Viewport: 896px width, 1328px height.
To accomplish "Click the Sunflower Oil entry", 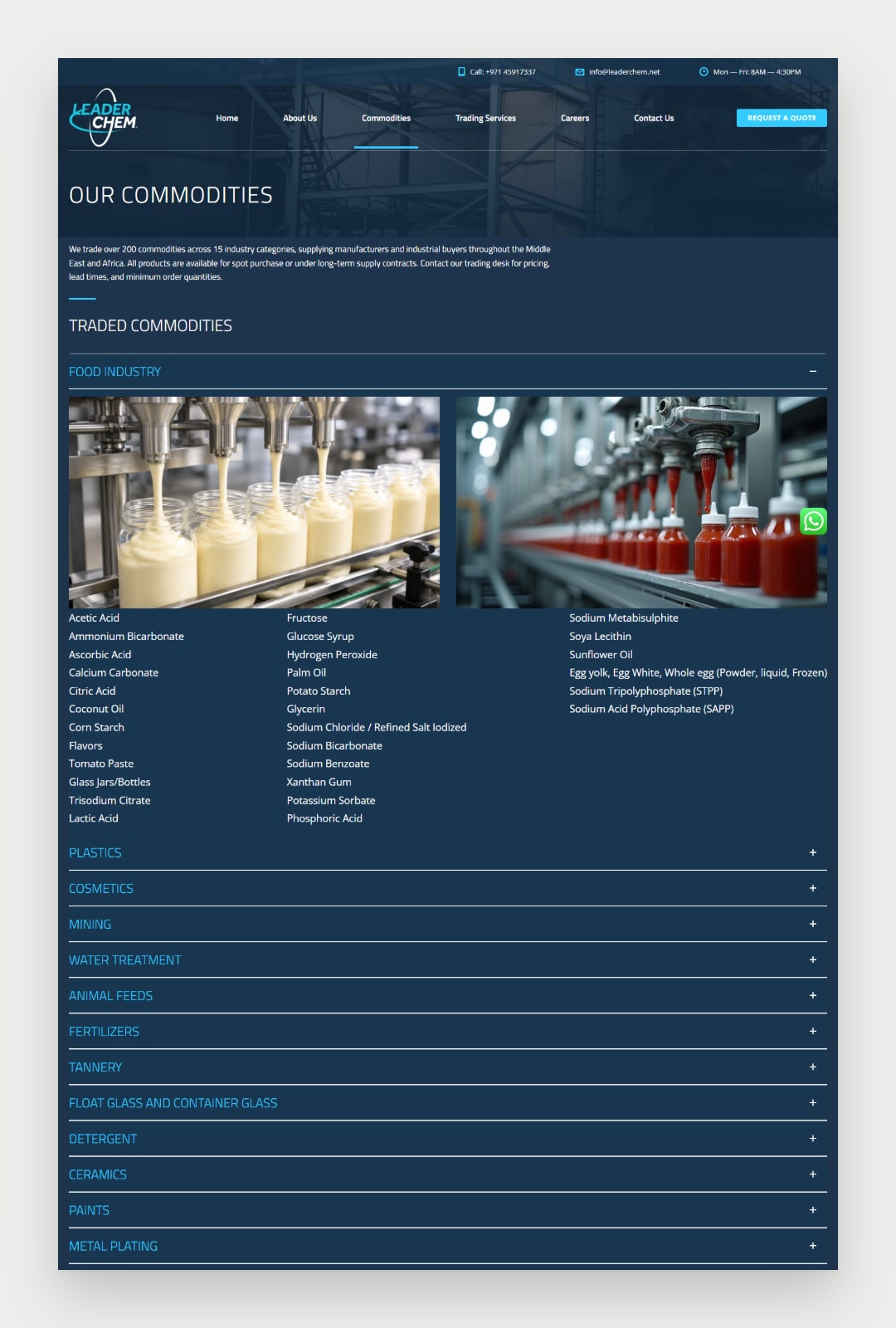I will [x=601, y=654].
